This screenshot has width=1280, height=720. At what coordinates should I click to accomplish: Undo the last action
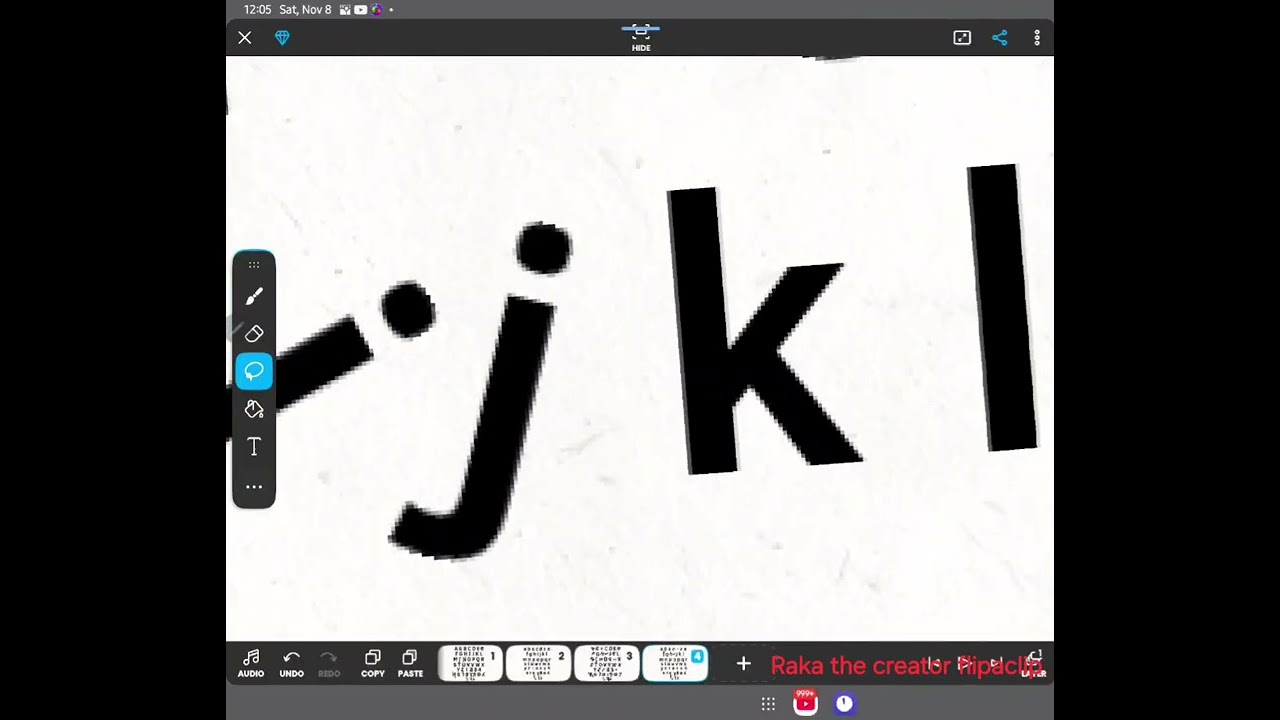click(x=291, y=663)
